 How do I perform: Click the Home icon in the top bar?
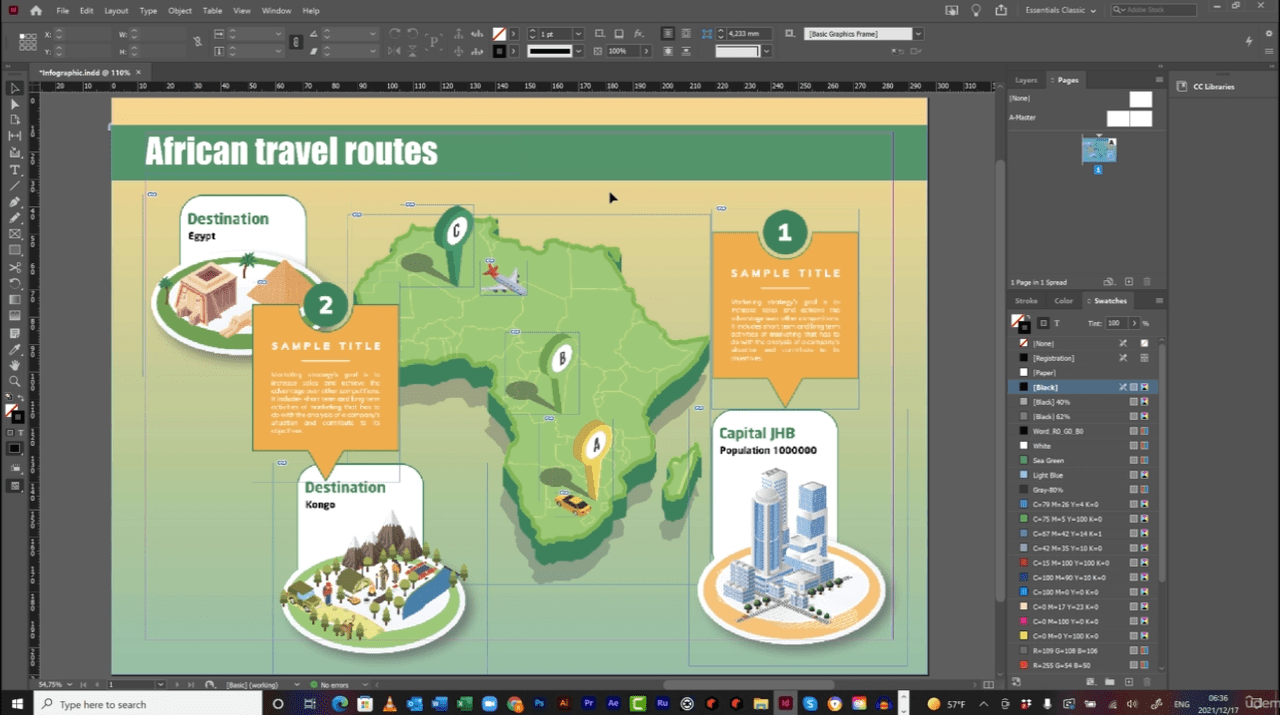36,11
